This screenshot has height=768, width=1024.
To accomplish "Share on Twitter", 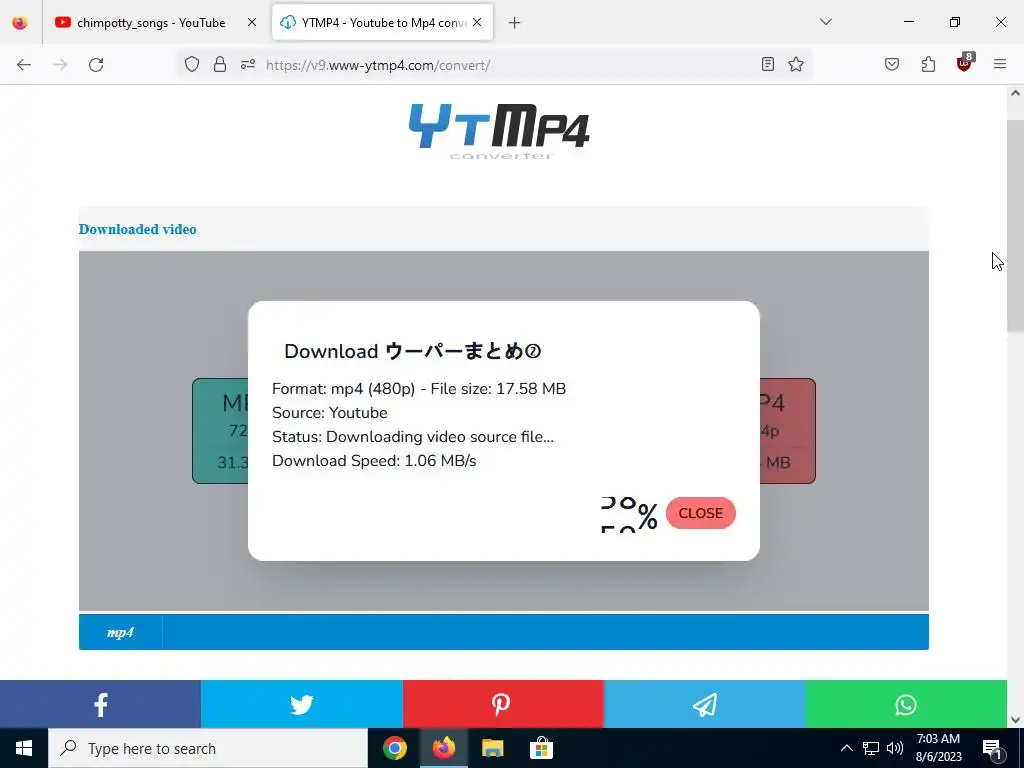I will point(302,704).
